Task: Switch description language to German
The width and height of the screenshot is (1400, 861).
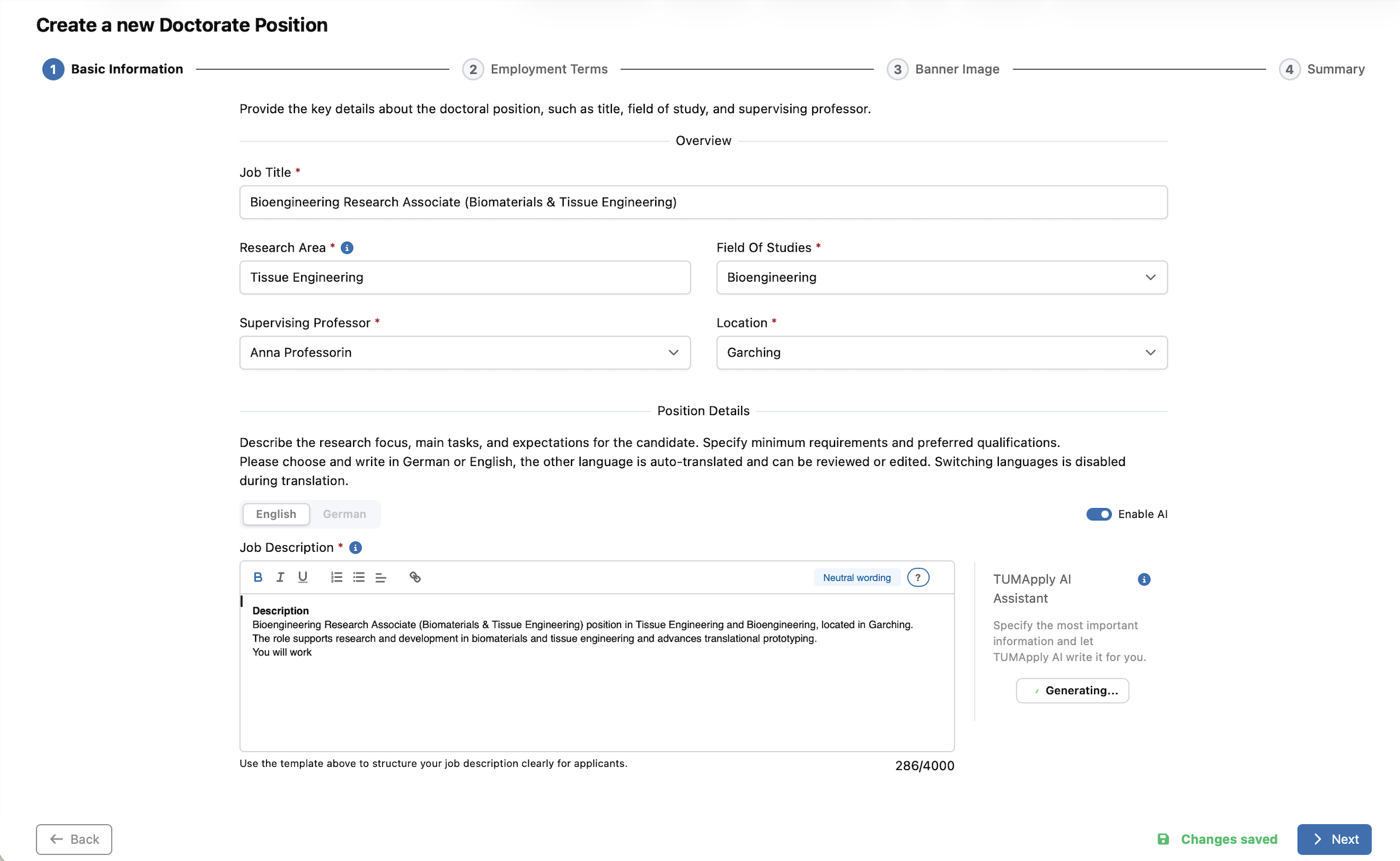Action: [x=345, y=514]
